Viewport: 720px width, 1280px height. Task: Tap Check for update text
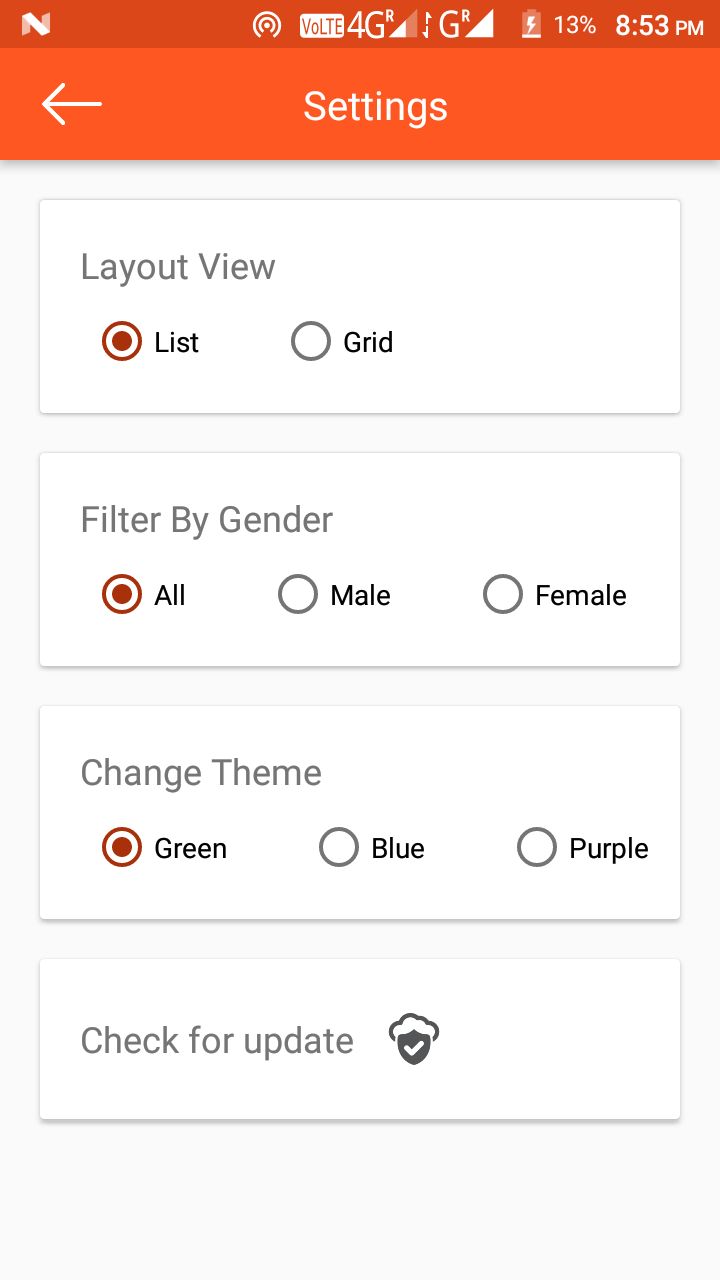[217, 1041]
